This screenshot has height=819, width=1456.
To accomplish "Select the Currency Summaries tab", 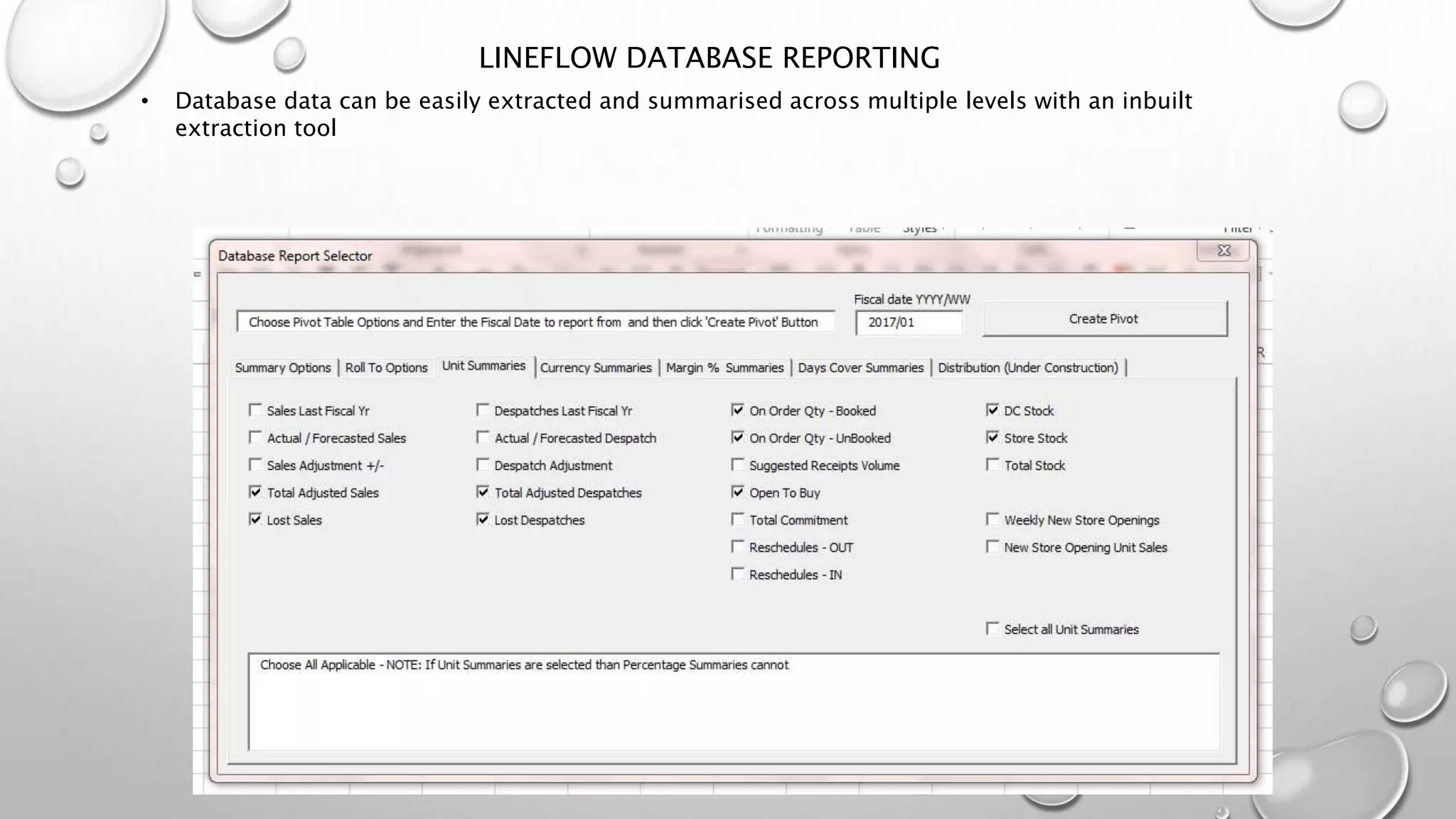I will [596, 368].
